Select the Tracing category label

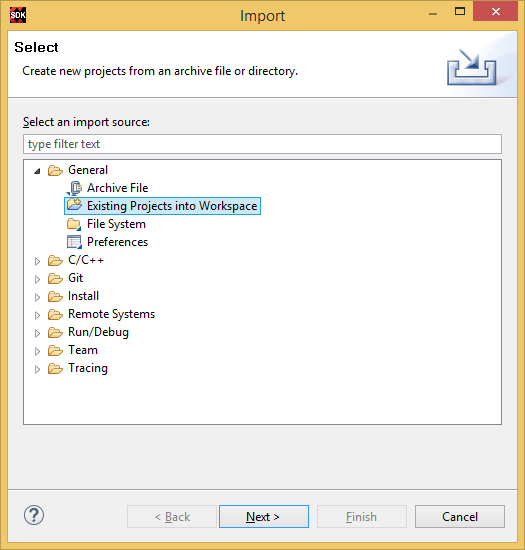[x=88, y=368]
